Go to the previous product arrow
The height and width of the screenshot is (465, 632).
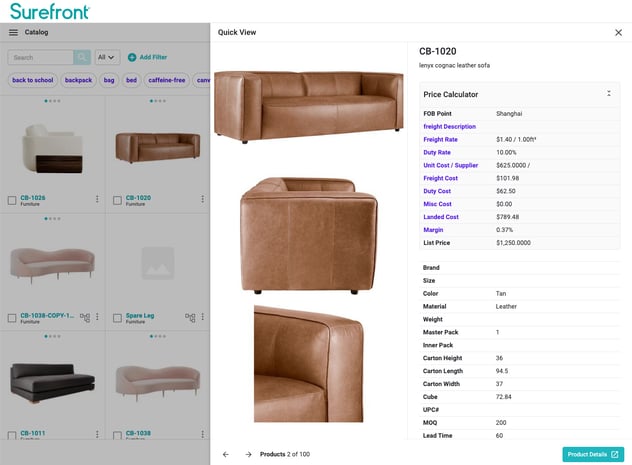pyautogui.click(x=225, y=454)
